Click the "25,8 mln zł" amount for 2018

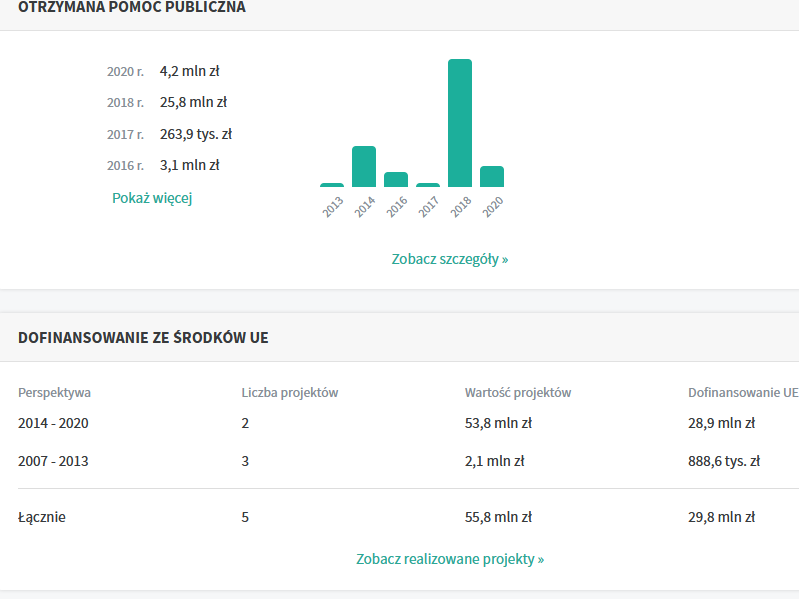pos(193,102)
